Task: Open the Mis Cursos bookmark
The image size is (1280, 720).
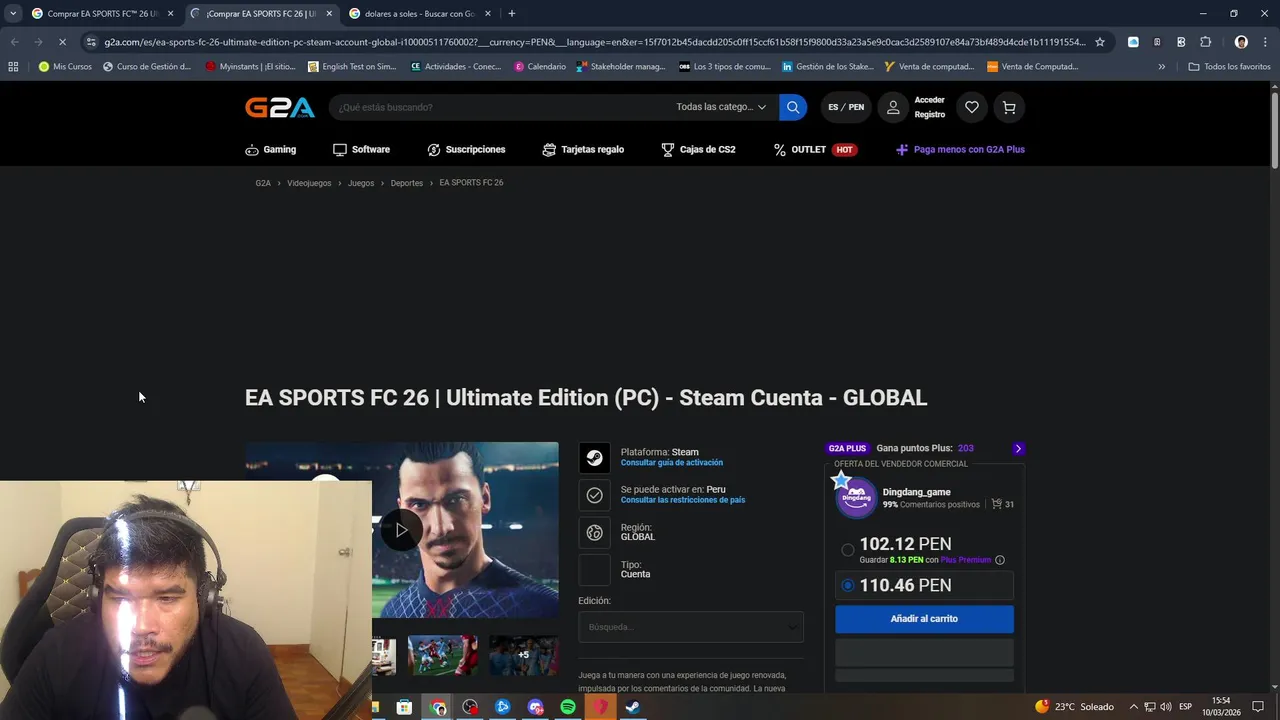Action: click(65, 67)
